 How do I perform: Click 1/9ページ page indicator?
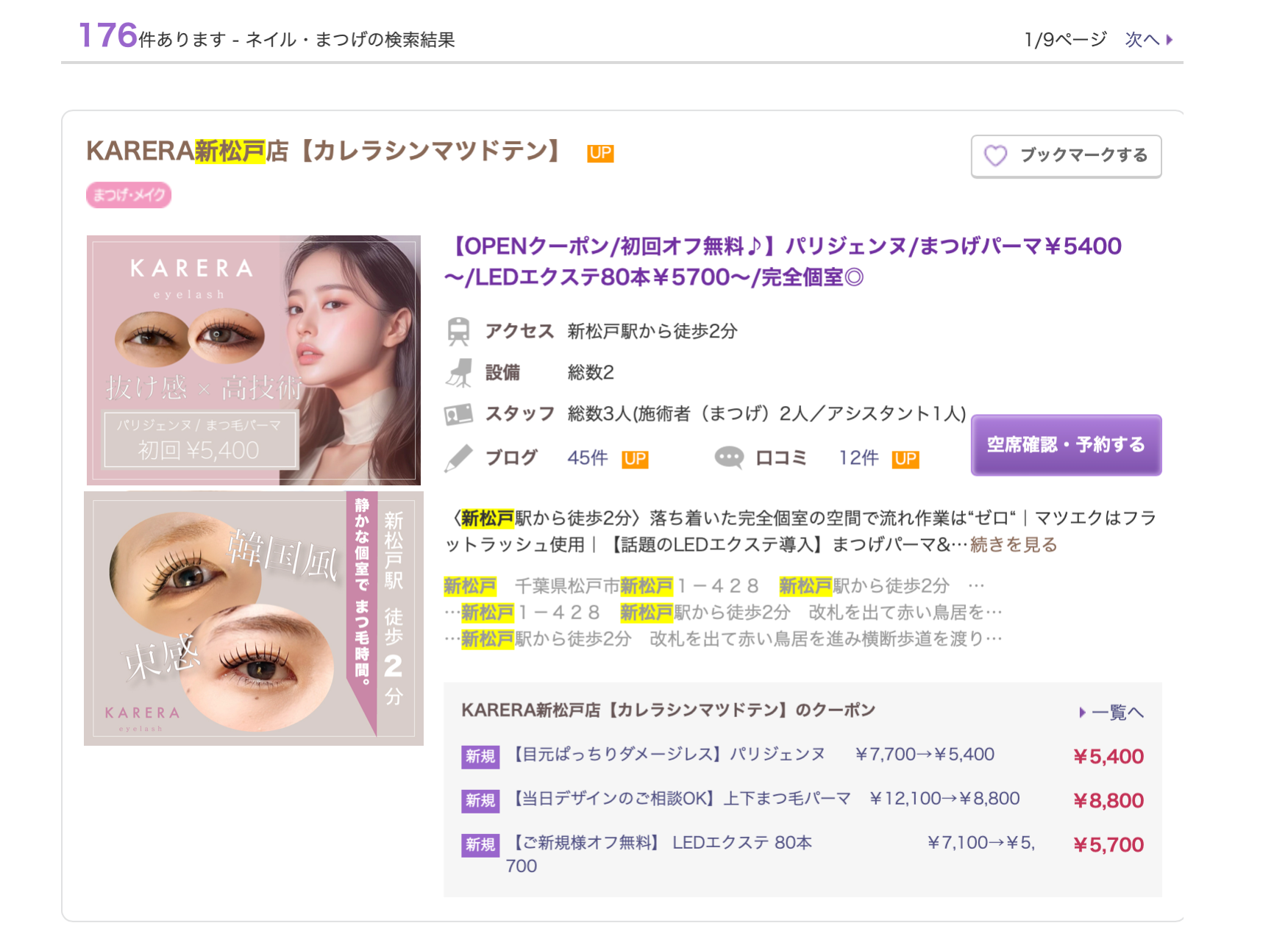coord(1066,39)
